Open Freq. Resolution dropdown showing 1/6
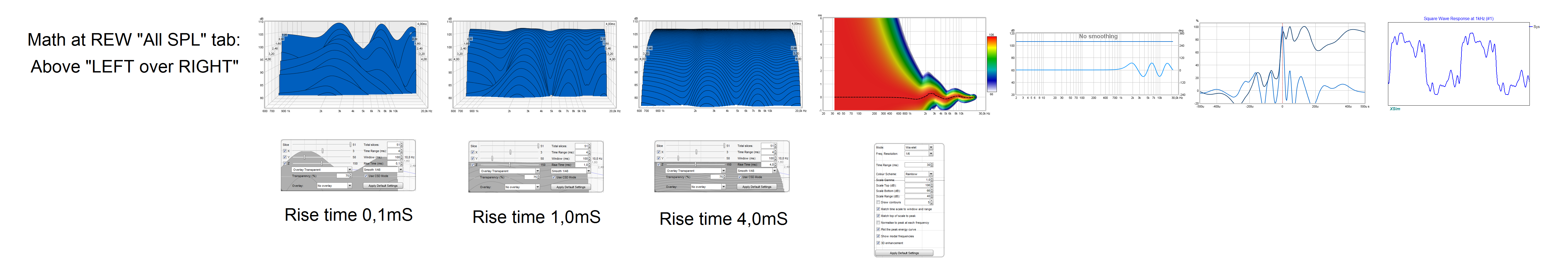Screen dimensions: 1568x278 tap(919, 154)
